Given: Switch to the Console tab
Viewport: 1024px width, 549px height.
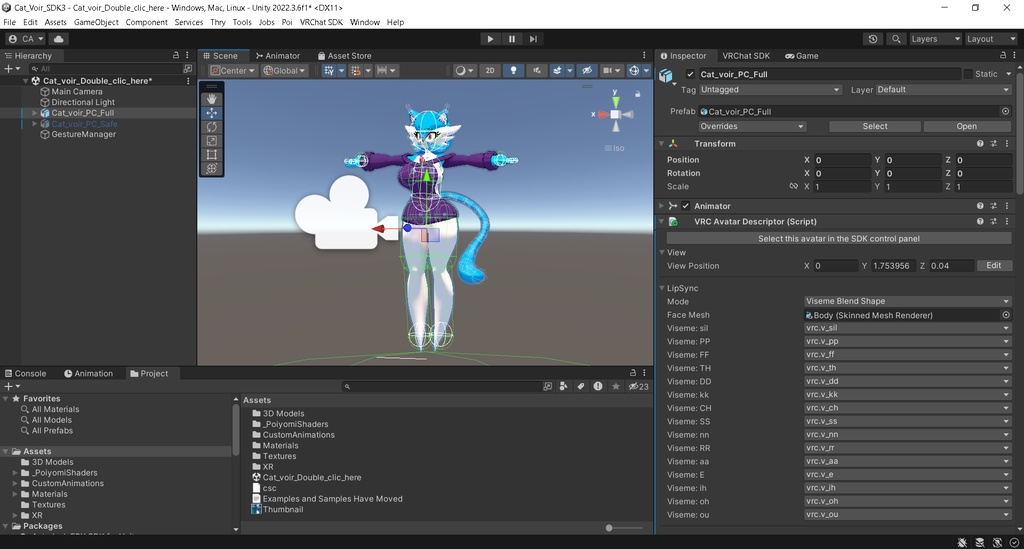Looking at the screenshot, I should click(25, 373).
